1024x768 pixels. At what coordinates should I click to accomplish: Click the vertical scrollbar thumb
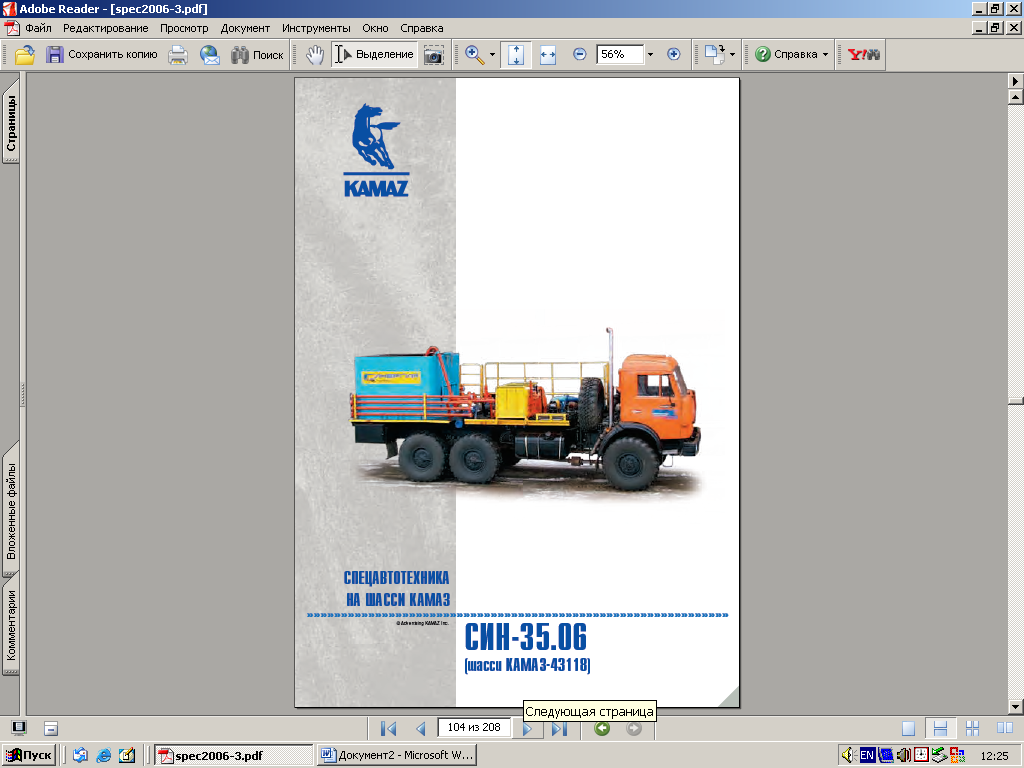point(1016,400)
